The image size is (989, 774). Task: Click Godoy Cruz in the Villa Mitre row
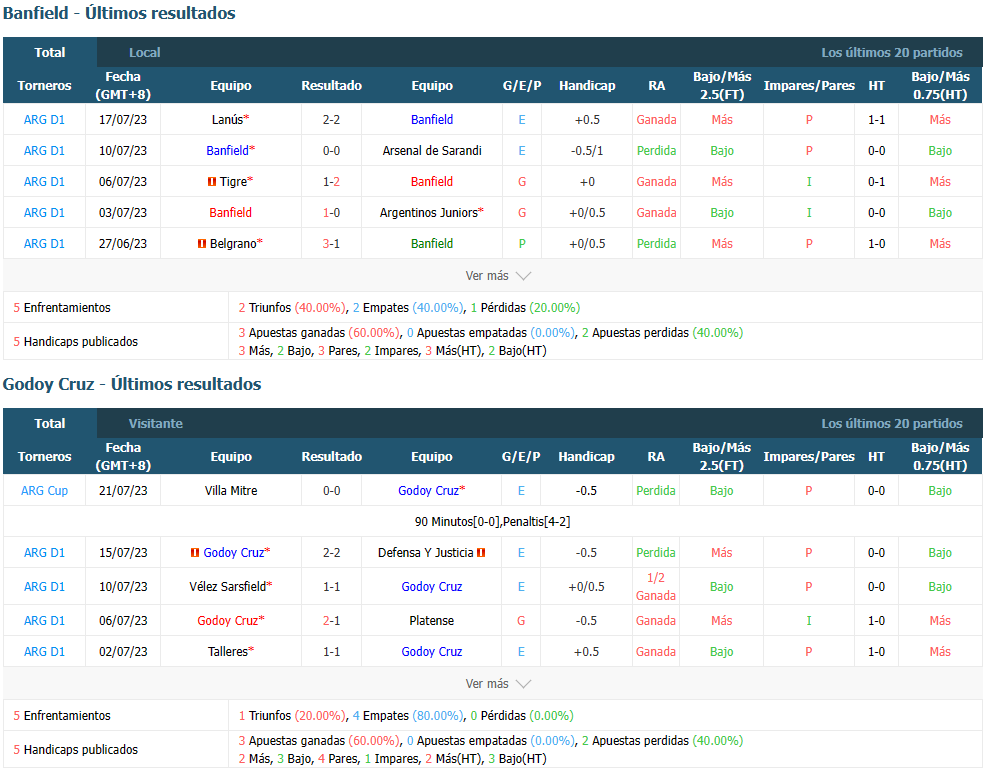click(x=428, y=490)
